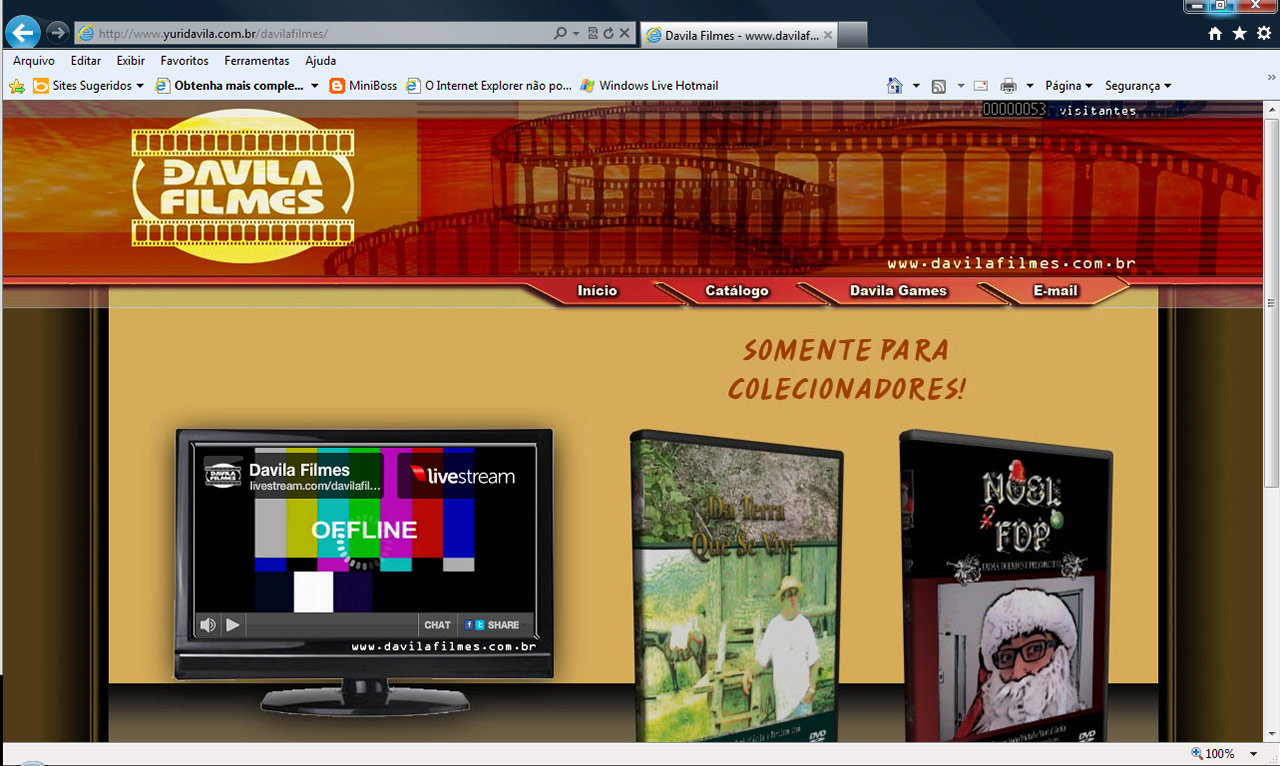Click the Noel Fdp DVD cover
Screen dimensions: 1280x766
(x=1006, y=587)
